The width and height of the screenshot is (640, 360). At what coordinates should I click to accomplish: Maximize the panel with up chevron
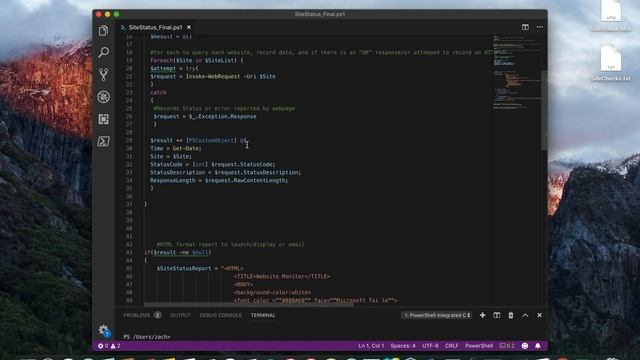click(x=525, y=315)
